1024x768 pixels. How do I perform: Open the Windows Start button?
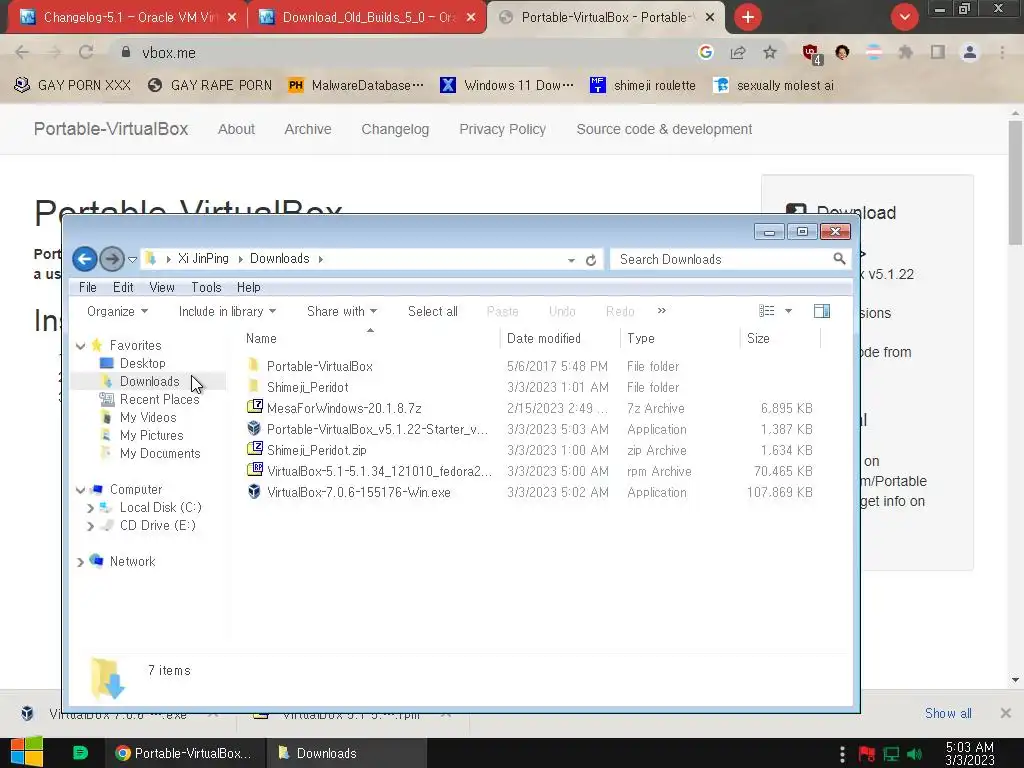tap(27, 752)
